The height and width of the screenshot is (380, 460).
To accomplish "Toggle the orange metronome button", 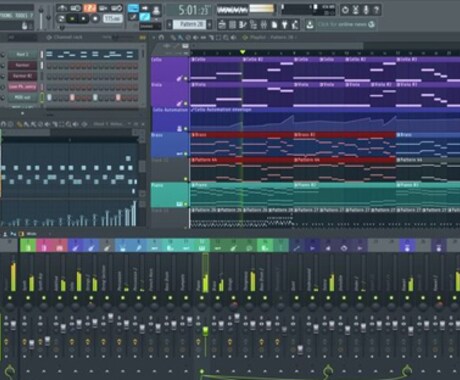I will coord(89,8).
